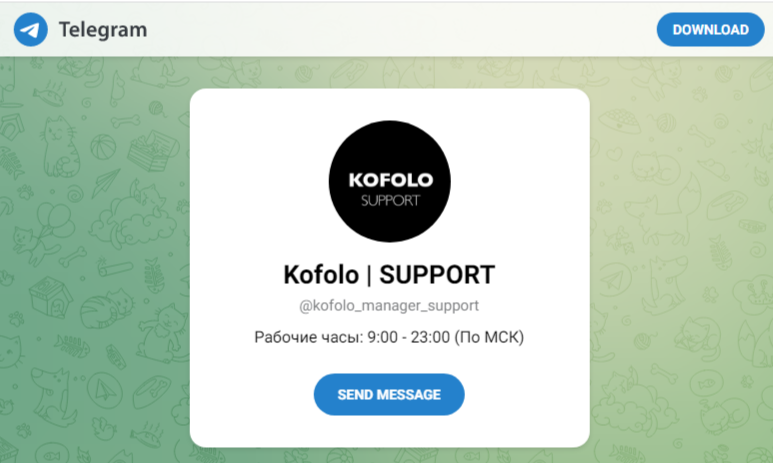Click empty area of the header bar
773x463 pixels.
click(x=394, y=30)
